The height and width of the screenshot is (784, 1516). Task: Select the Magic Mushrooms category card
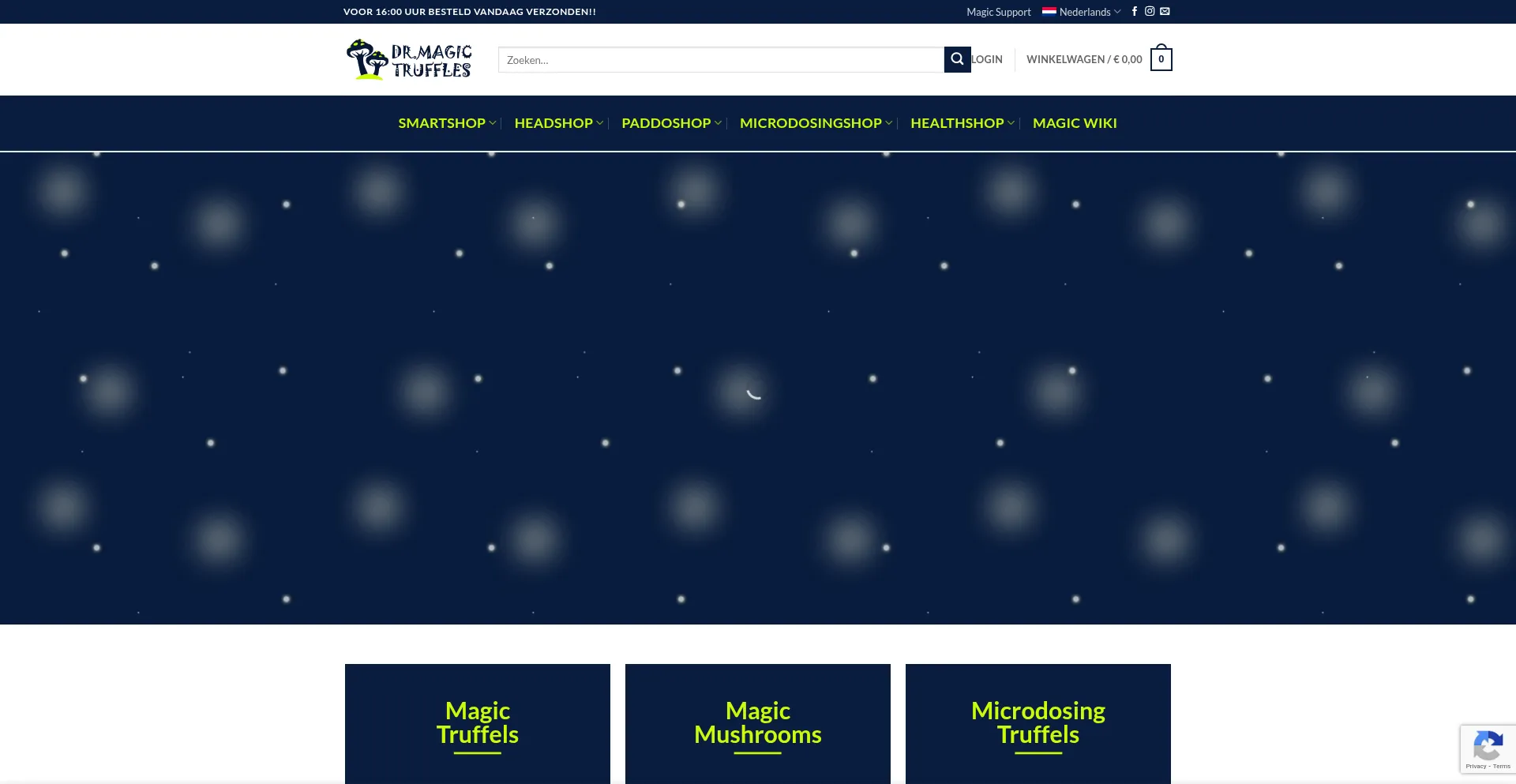coord(757,722)
